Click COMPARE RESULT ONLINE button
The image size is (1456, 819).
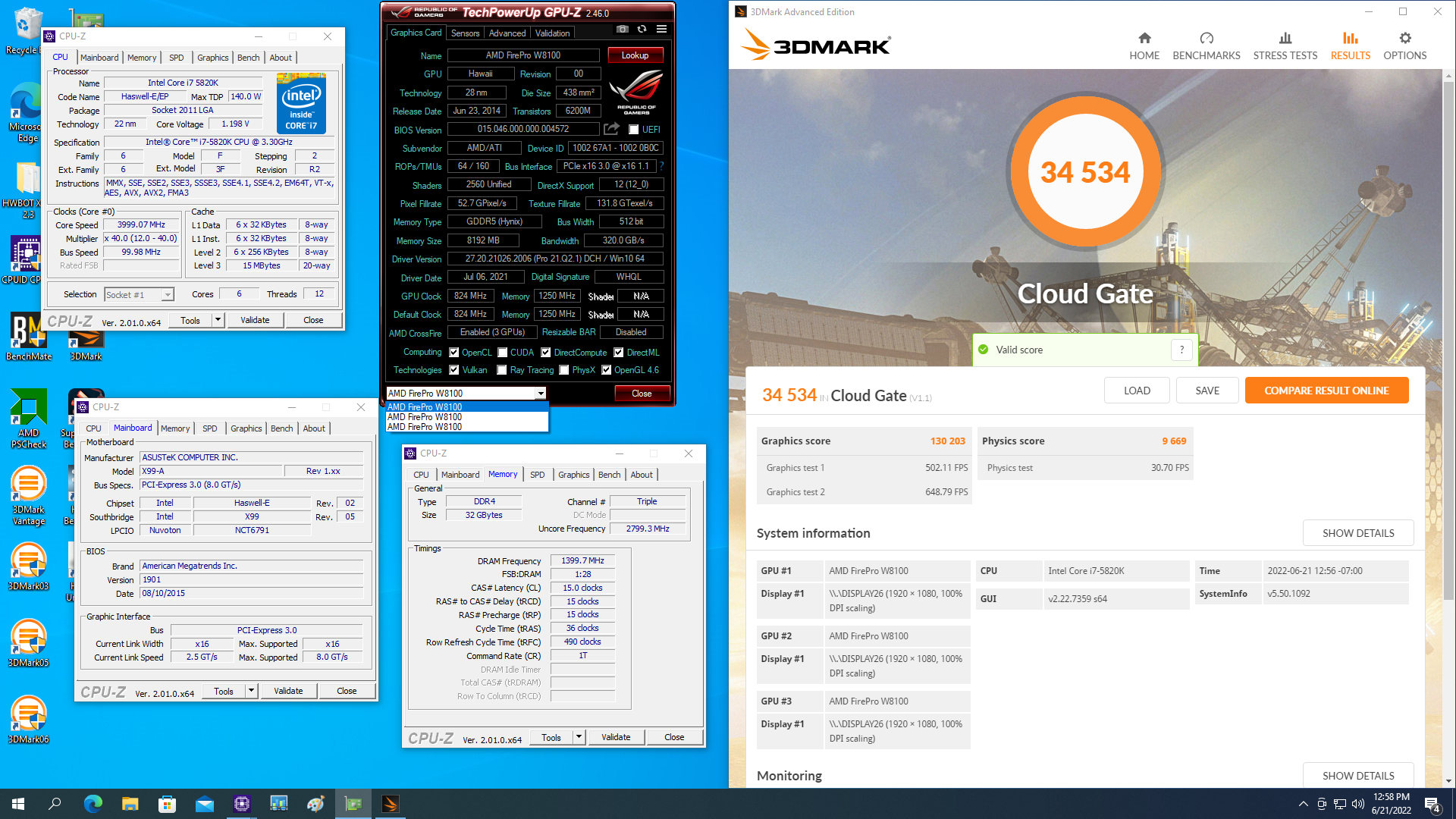[1326, 391]
